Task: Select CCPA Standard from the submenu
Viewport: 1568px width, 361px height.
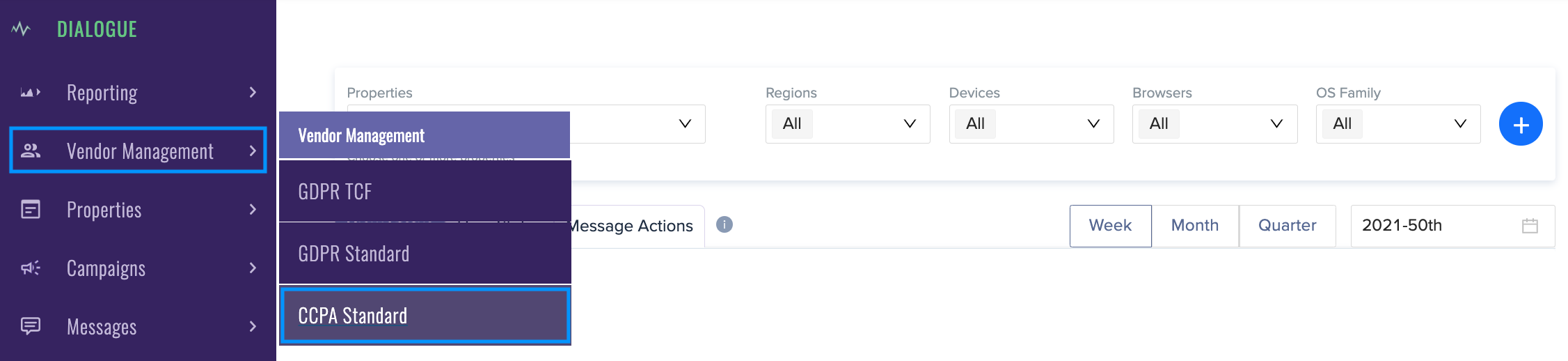Action: pyautogui.click(x=425, y=316)
